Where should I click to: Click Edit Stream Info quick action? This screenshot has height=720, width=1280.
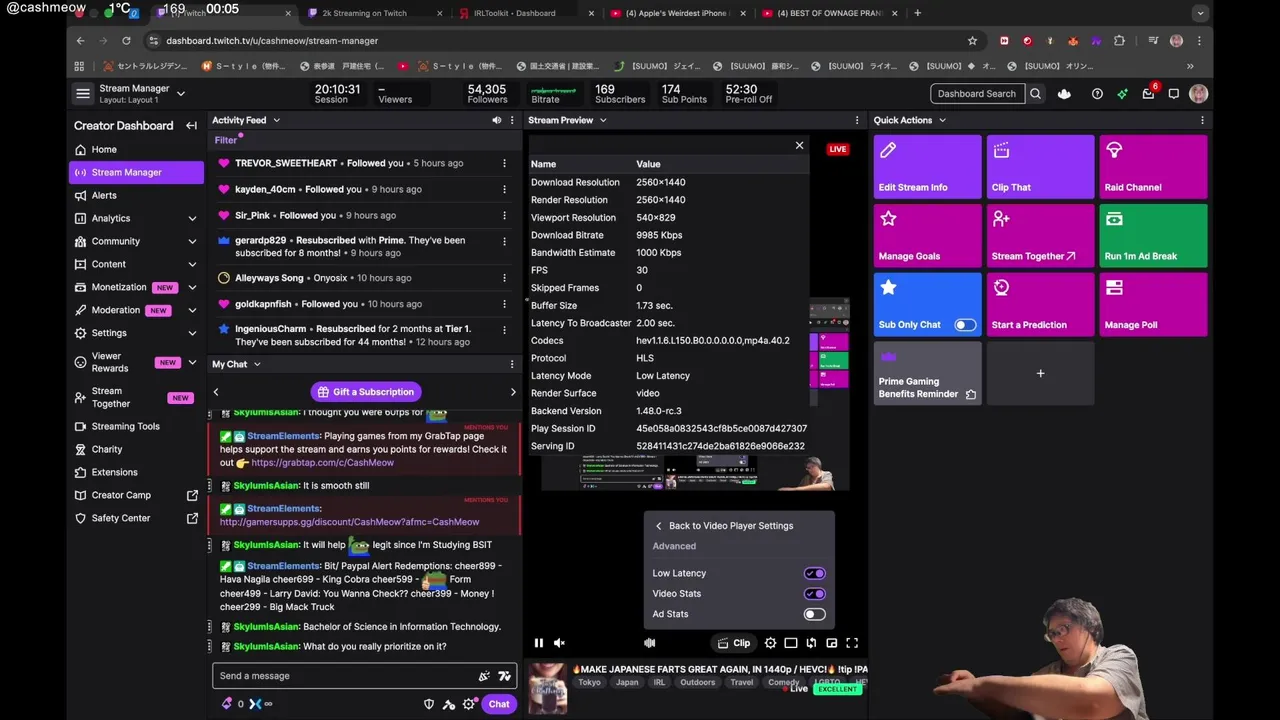pyautogui.click(x=928, y=166)
